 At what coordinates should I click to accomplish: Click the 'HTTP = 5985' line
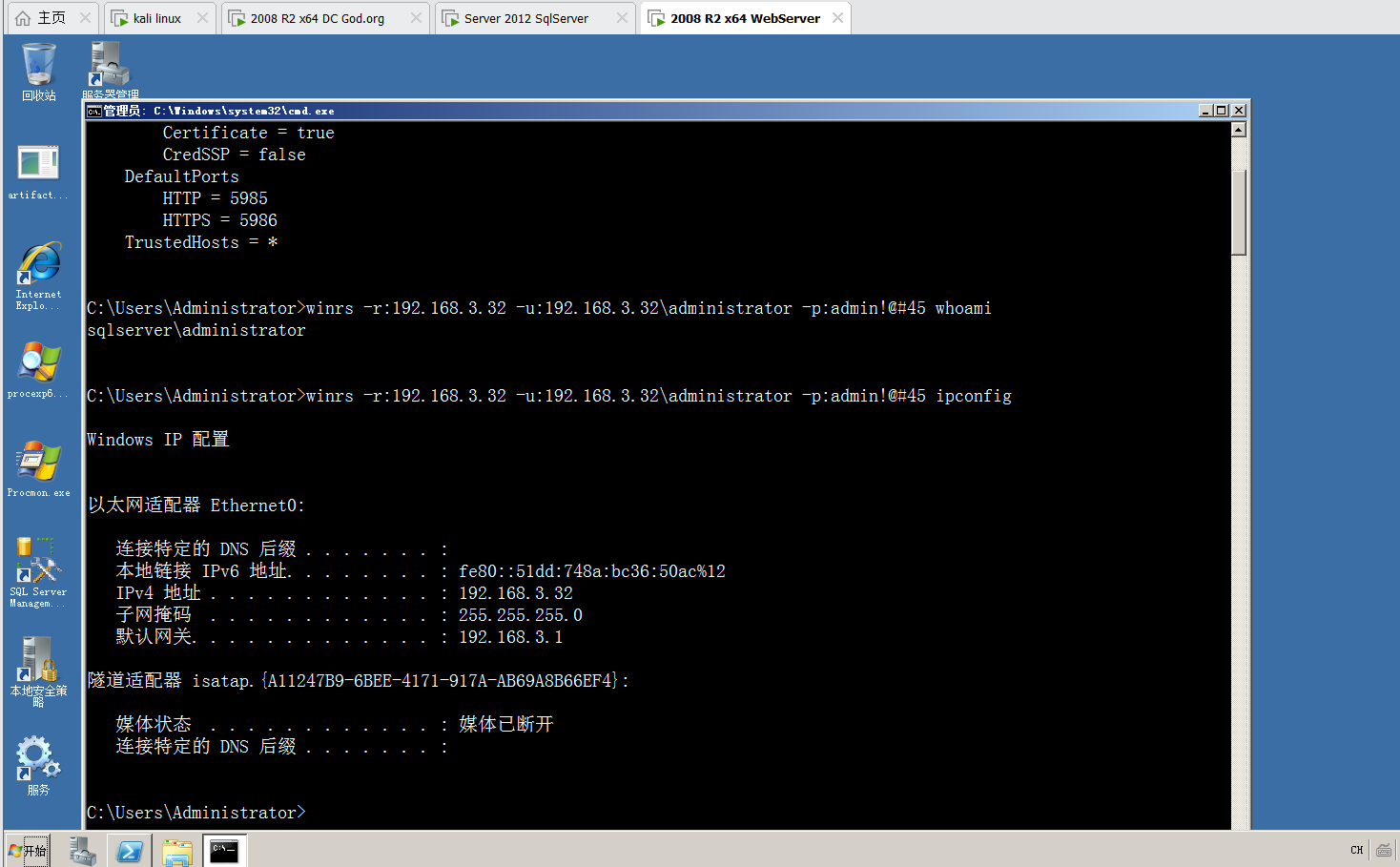tap(215, 199)
